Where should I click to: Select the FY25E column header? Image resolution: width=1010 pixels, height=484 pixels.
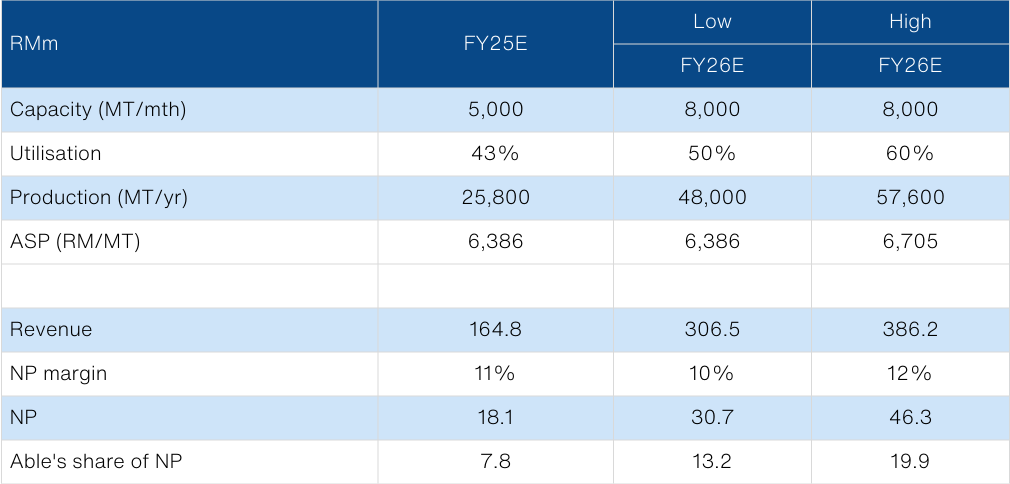point(495,44)
